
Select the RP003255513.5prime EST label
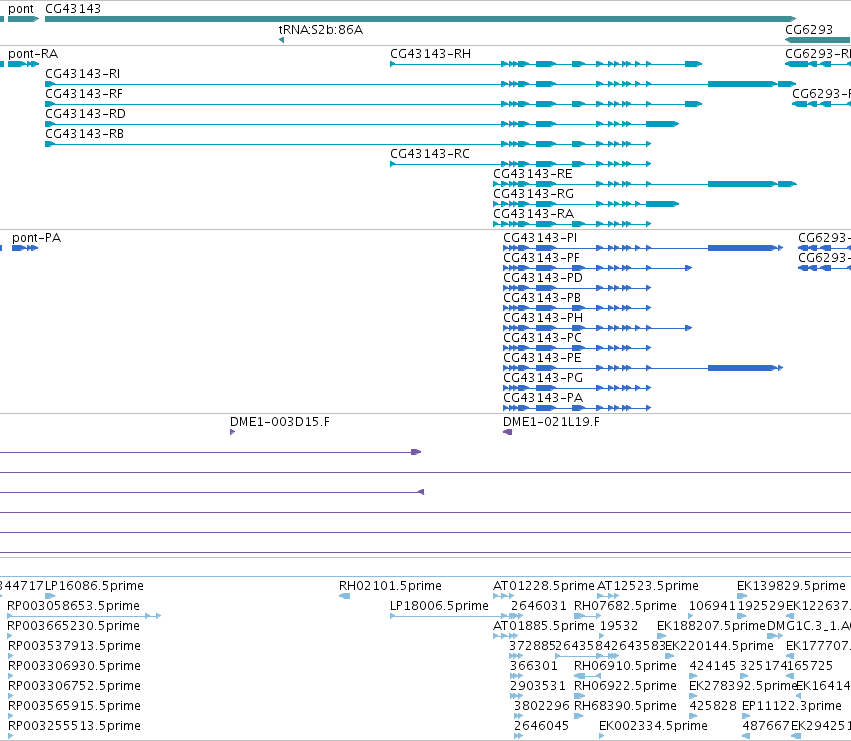(74, 726)
